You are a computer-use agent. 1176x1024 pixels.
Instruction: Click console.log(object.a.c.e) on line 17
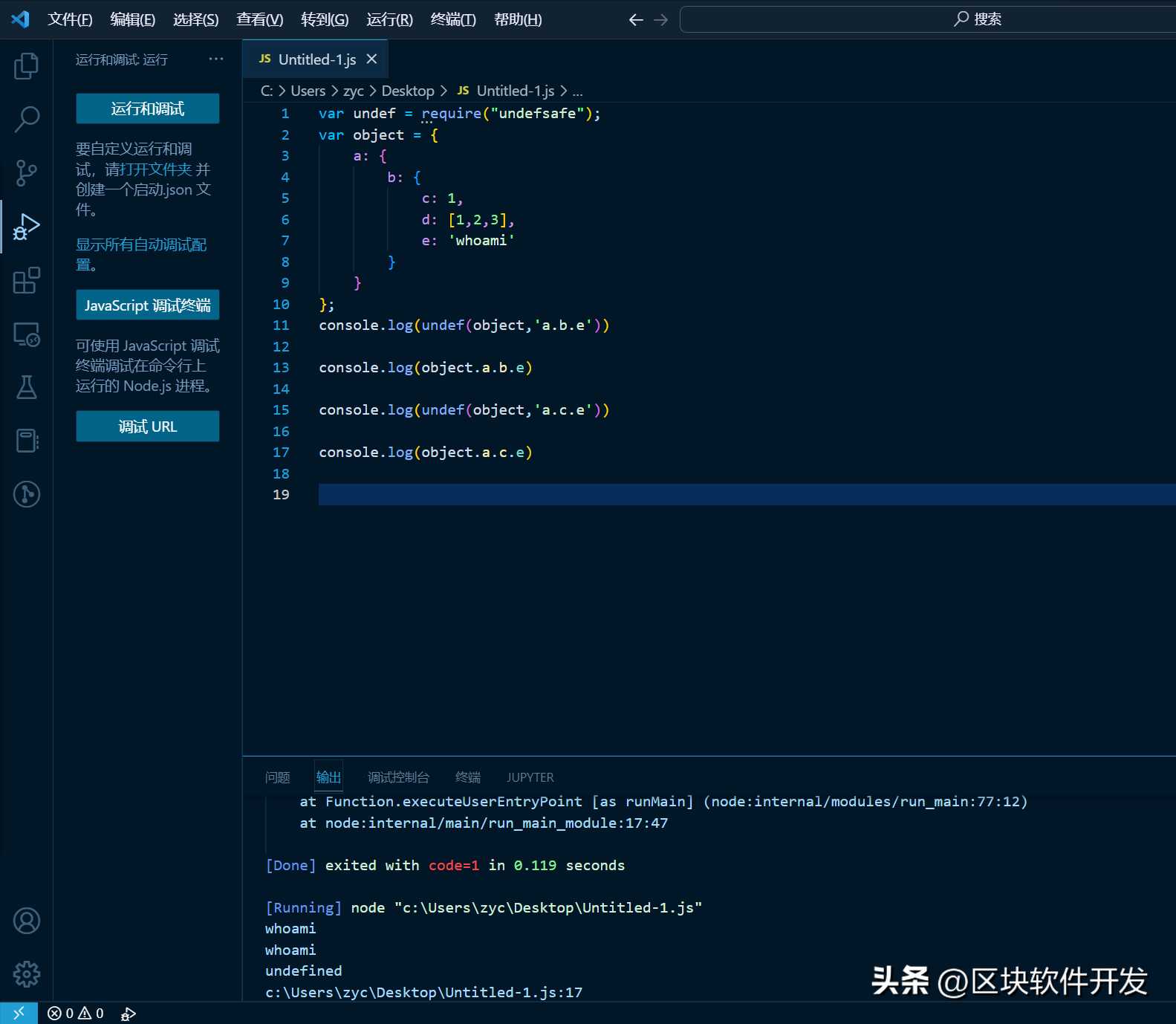point(426,453)
